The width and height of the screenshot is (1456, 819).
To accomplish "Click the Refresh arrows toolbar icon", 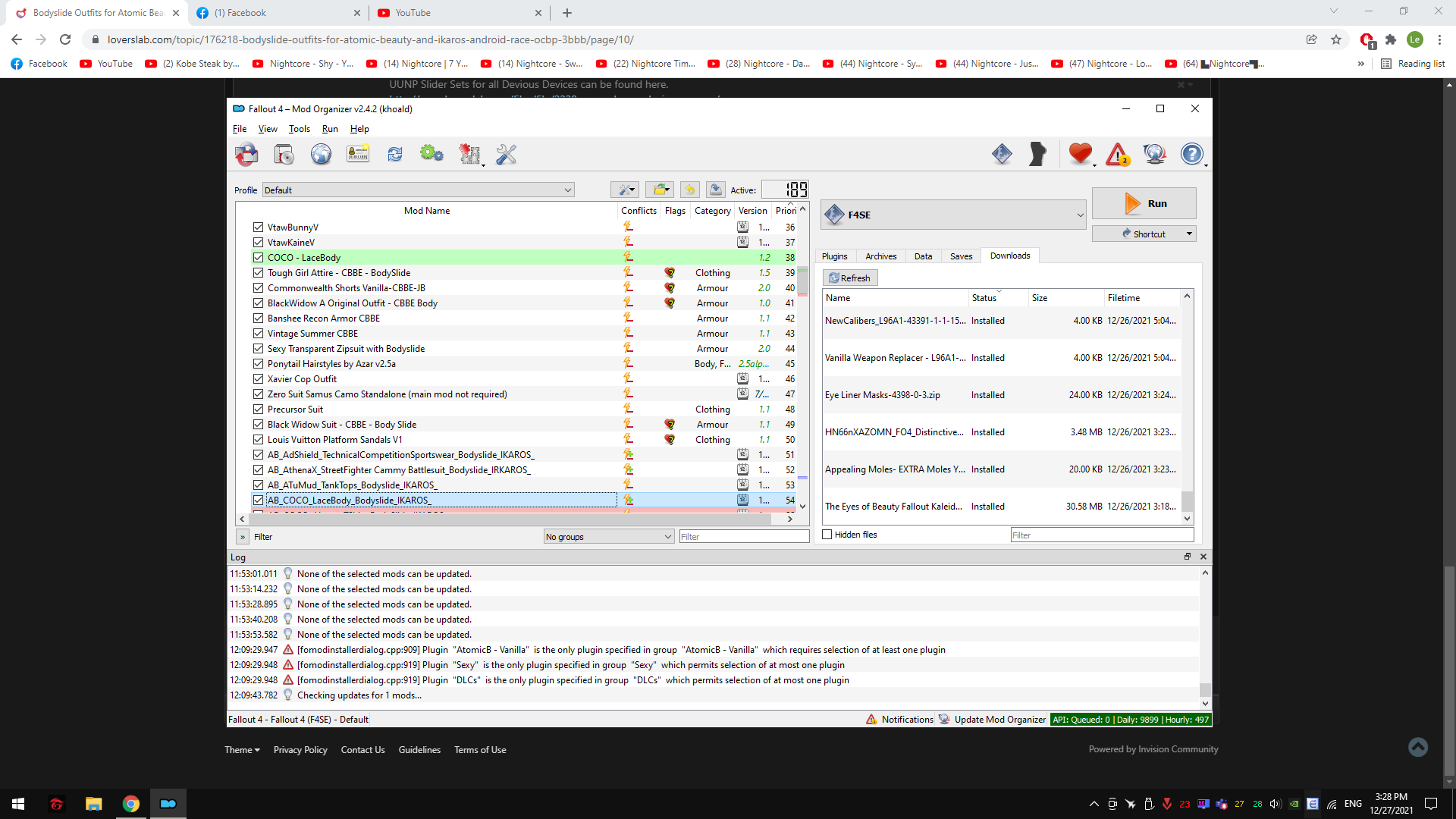I will (395, 155).
